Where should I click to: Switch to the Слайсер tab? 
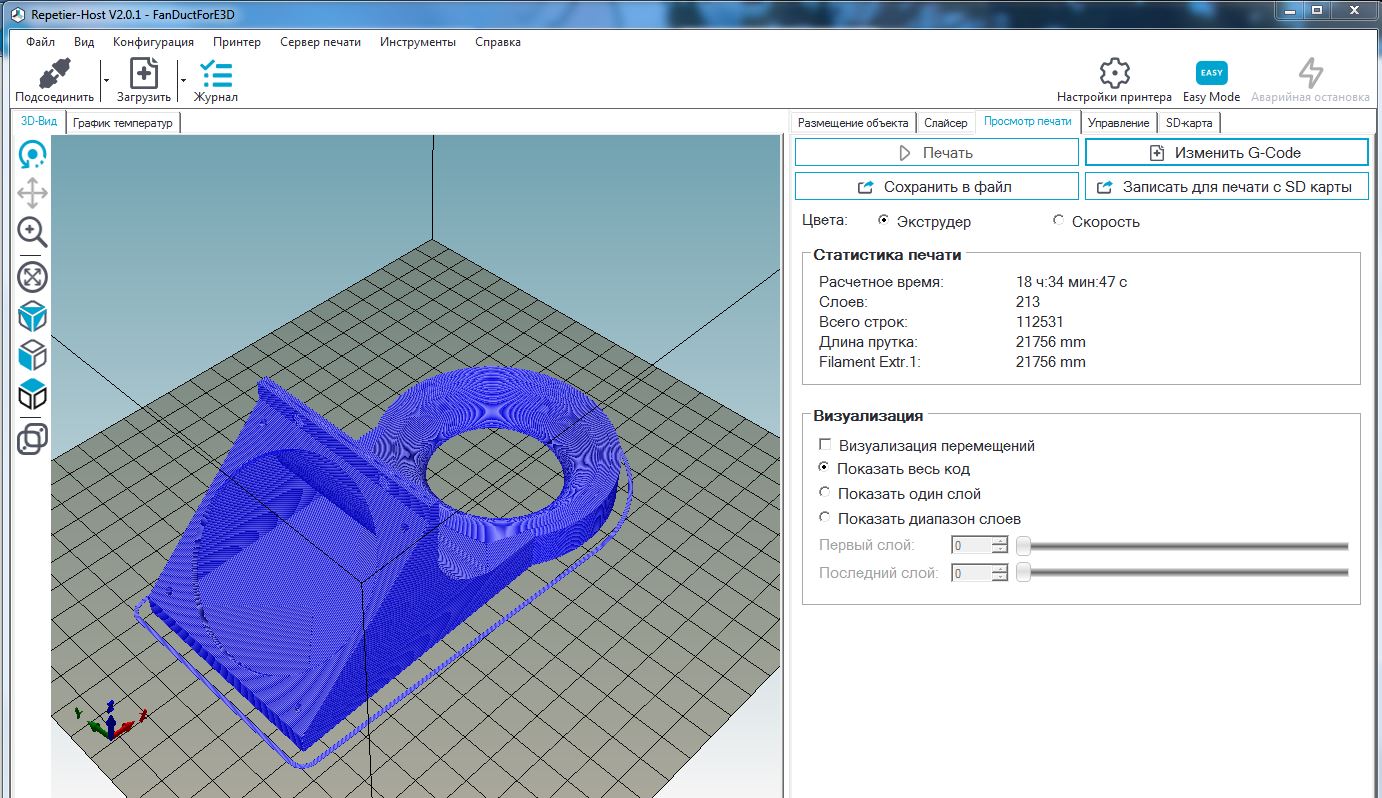point(945,123)
